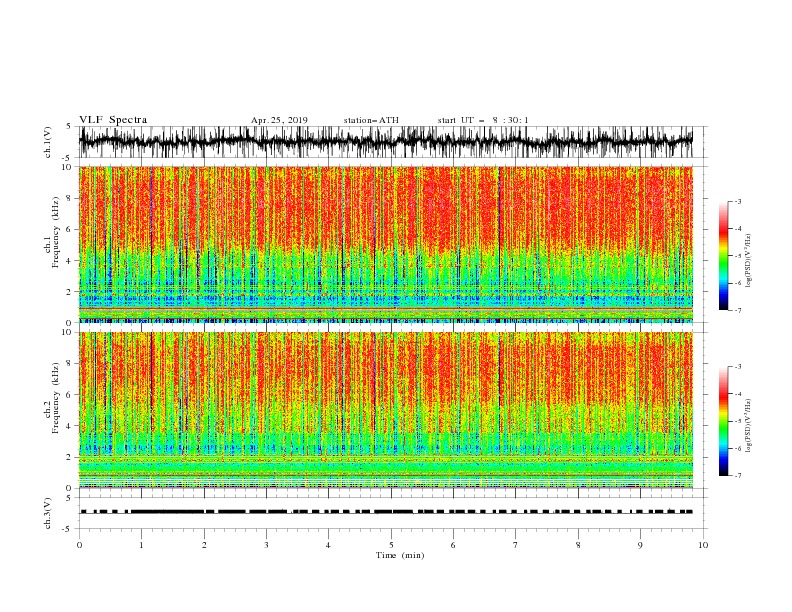Click the ch.3 dashed signal trace
Screen dimensions: 792x612
coord(386,512)
